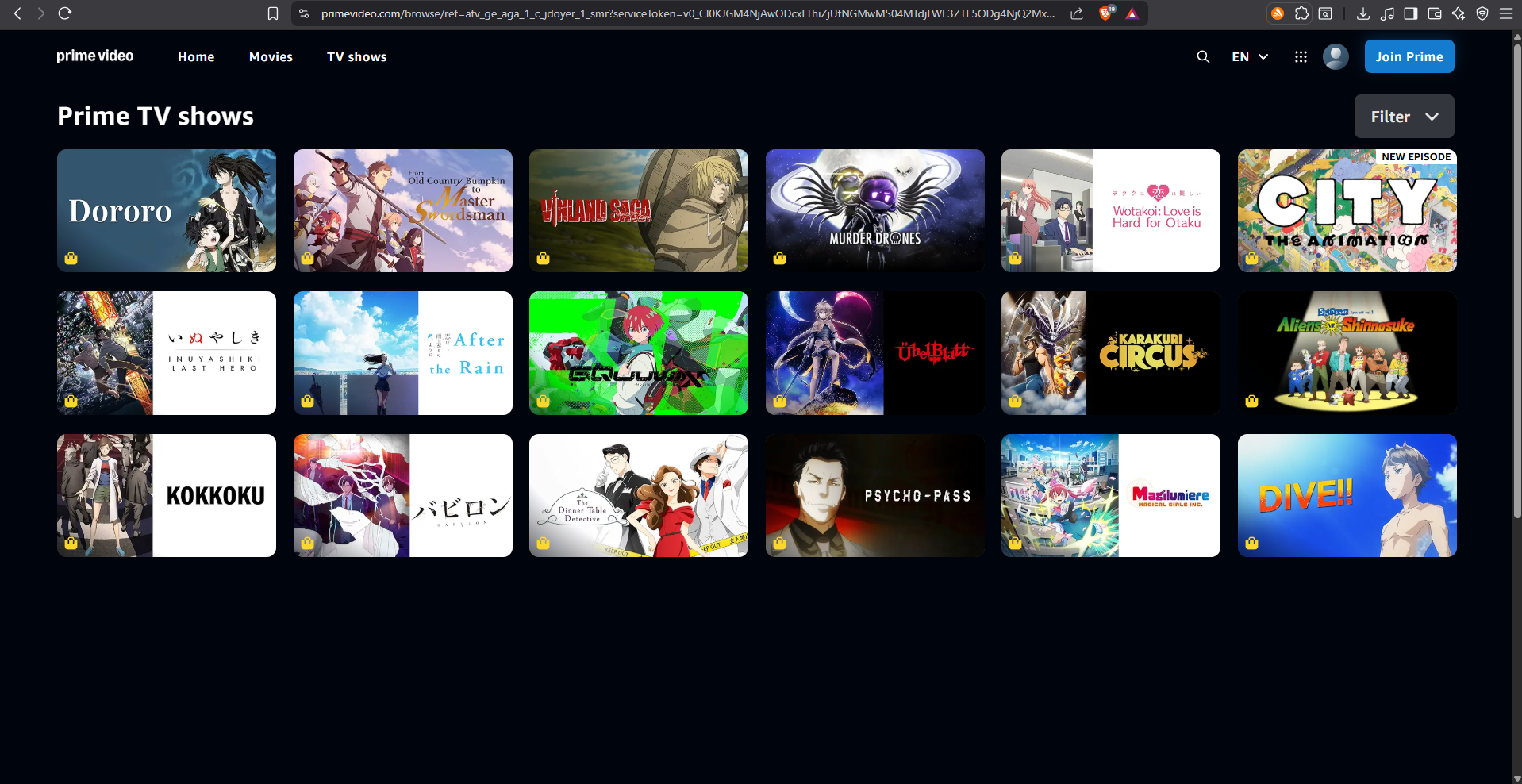
Task: Expand the Filter dropdown
Action: pos(1405,117)
